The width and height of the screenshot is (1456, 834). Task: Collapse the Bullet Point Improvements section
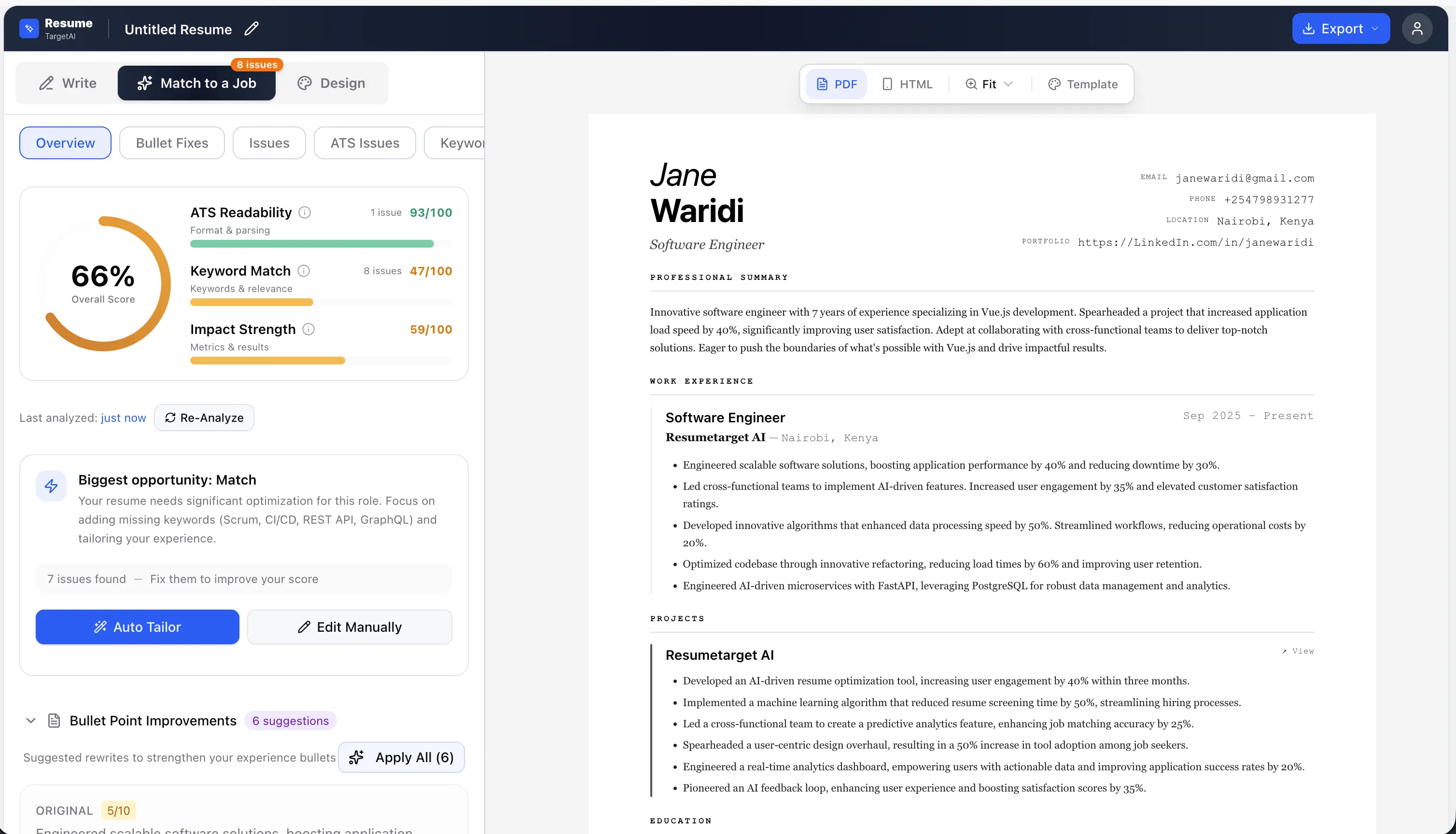[31, 721]
